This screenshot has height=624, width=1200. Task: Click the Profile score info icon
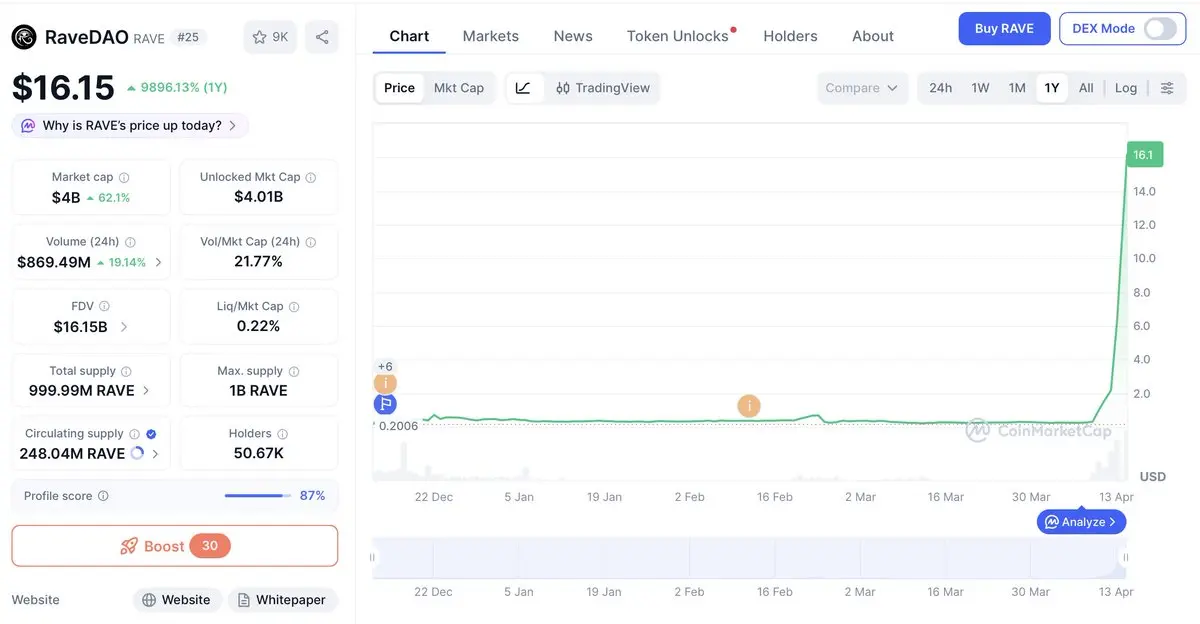click(103, 496)
